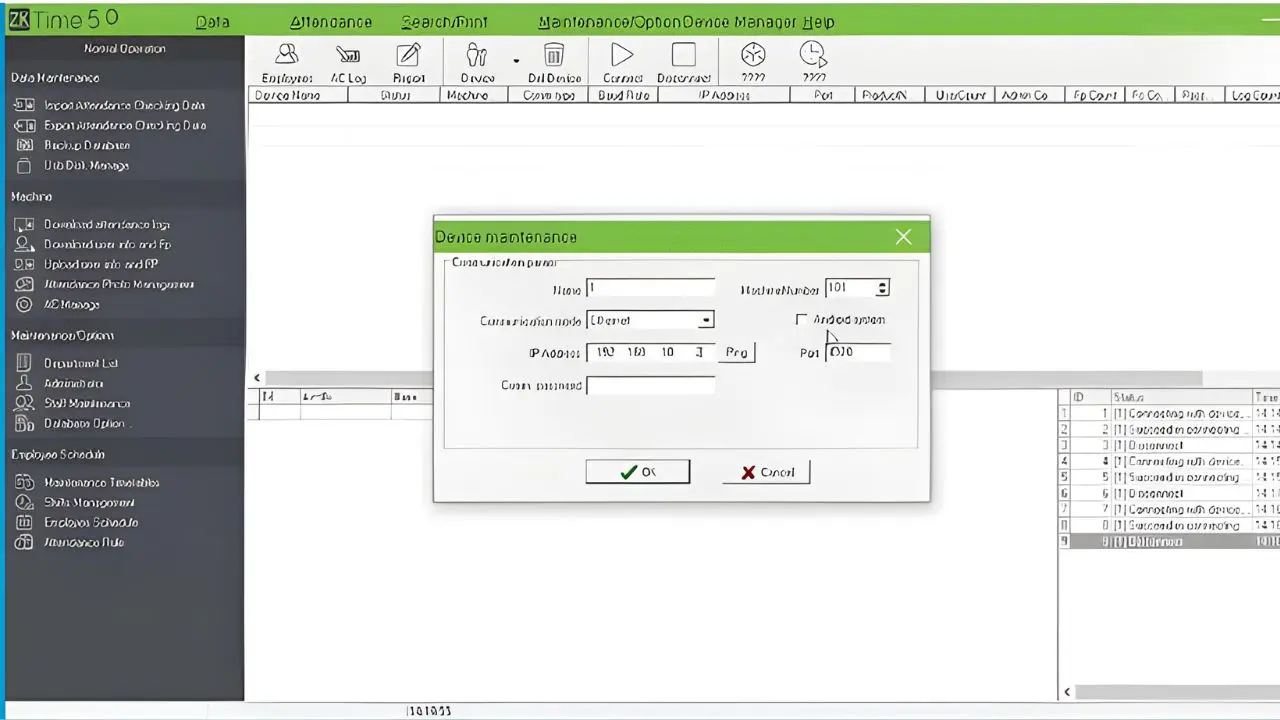This screenshot has width=1280, height=720.
Task: Click the Device Name column header
Action: [x=298, y=95]
